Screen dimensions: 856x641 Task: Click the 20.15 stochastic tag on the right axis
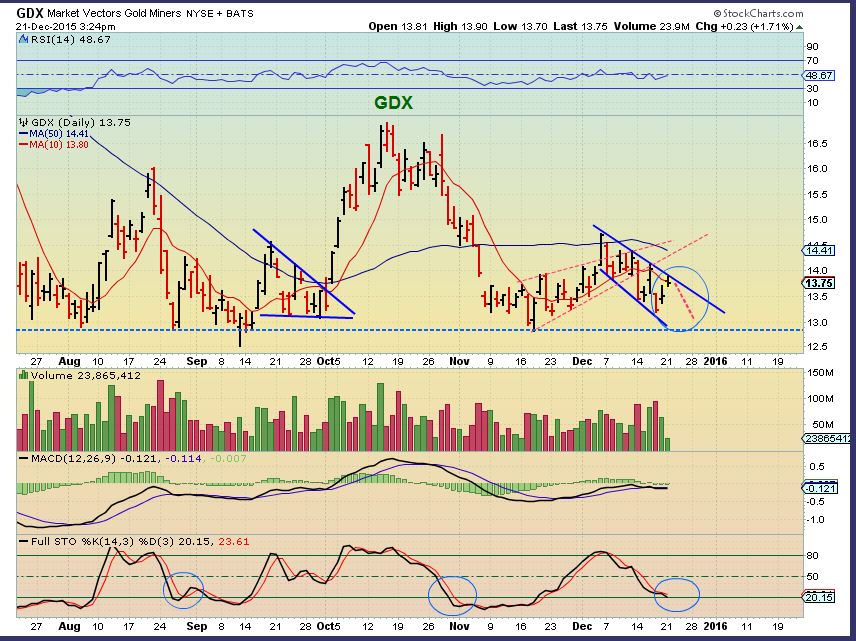pyautogui.click(x=819, y=597)
